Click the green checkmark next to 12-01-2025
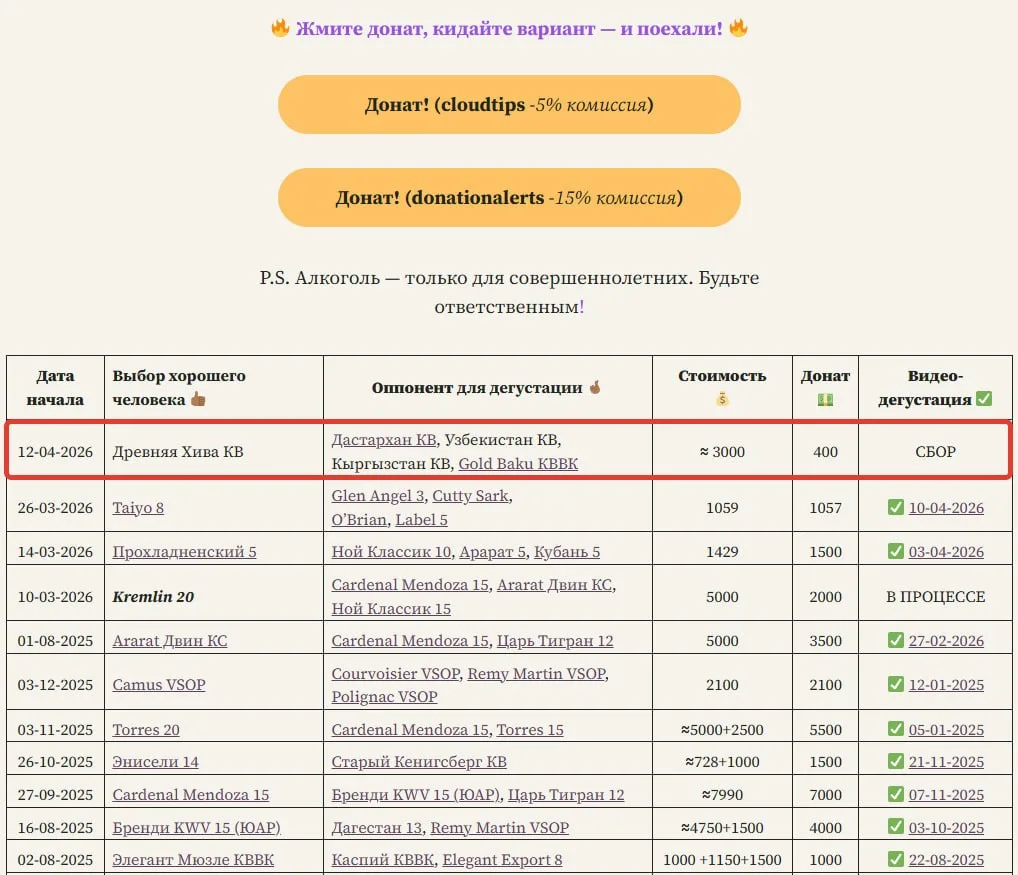 895,684
